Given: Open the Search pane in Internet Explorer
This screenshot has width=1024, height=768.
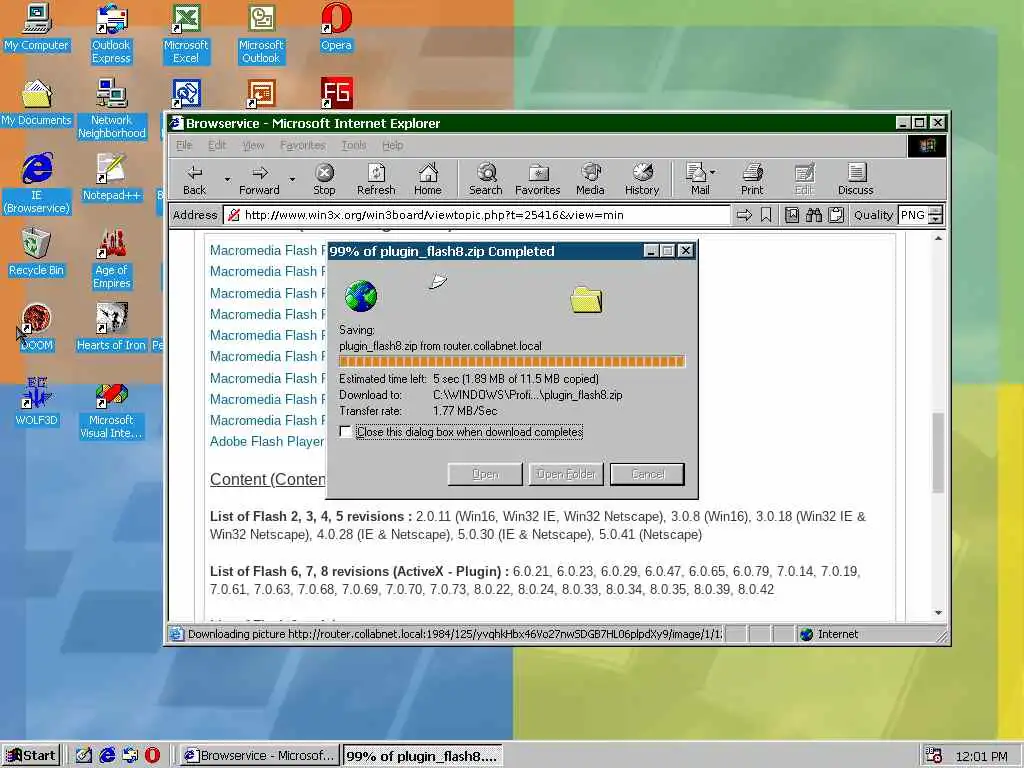Looking at the screenshot, I should pyautogui.click(x=486, y=180).
